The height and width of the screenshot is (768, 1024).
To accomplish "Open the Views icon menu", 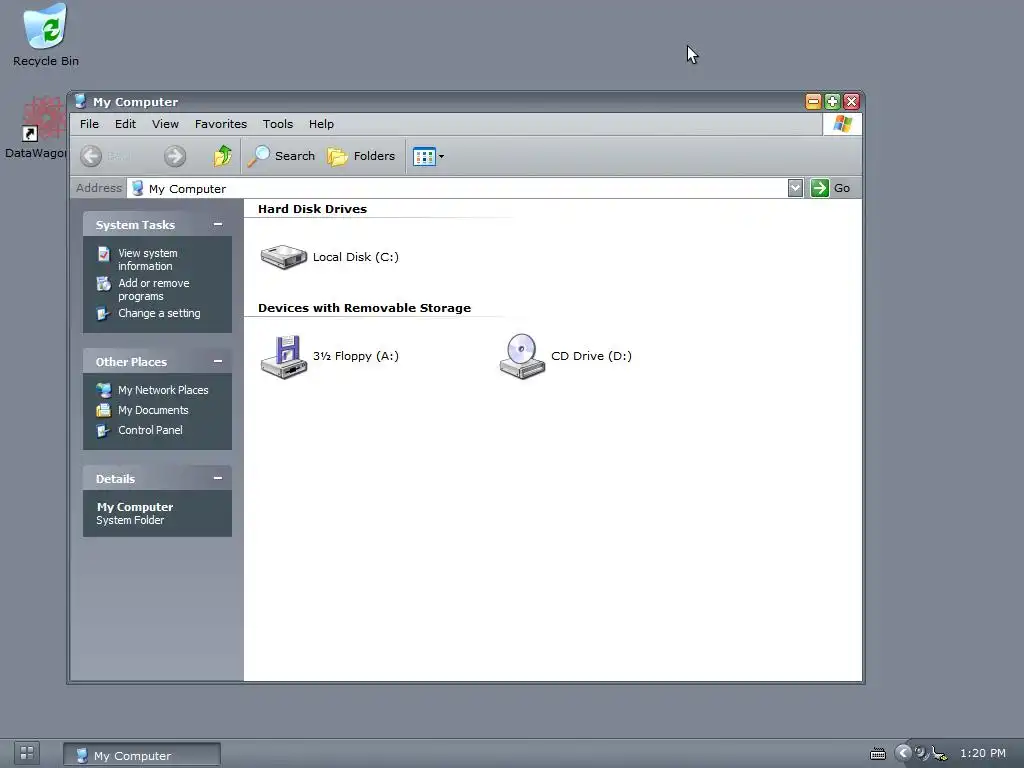I will click(x=428, y=156).
